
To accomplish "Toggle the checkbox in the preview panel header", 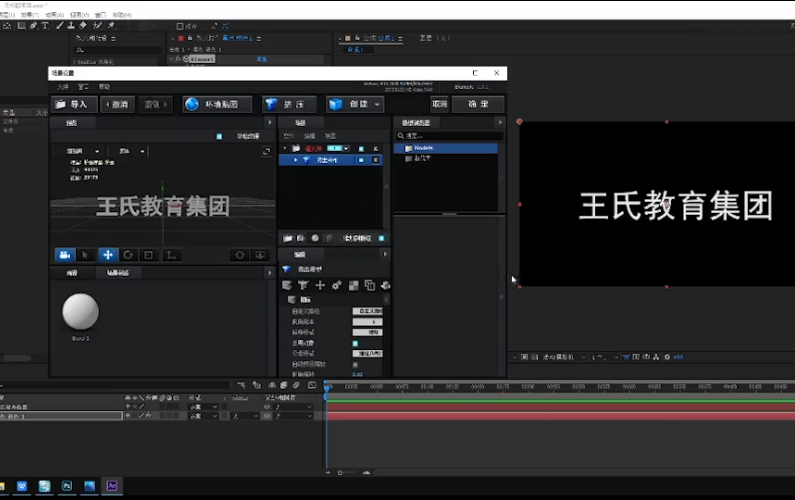I will [219, 136].
